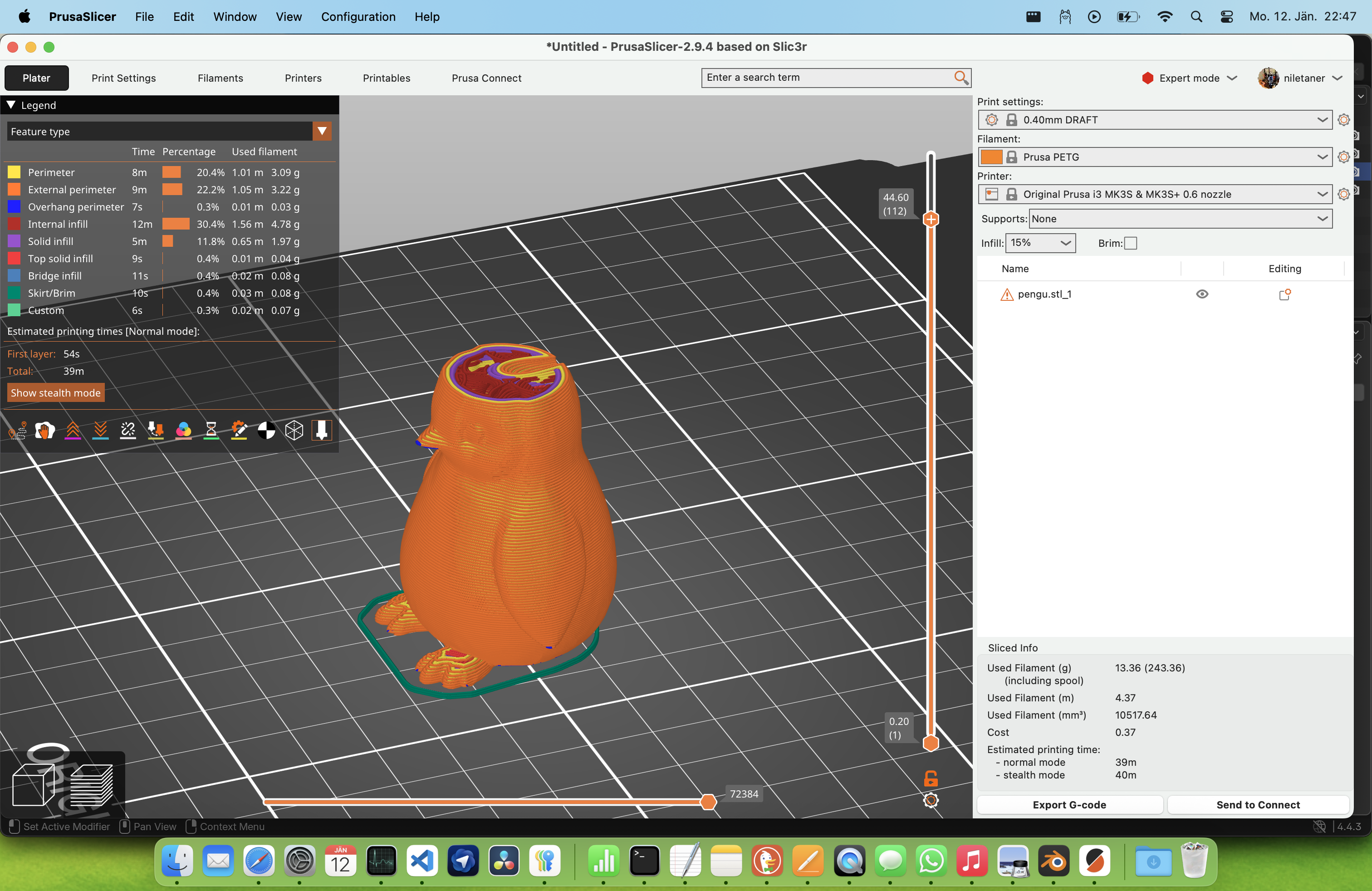
Task: Open Filament preset edit gear icon
Action: (1343, 157)
